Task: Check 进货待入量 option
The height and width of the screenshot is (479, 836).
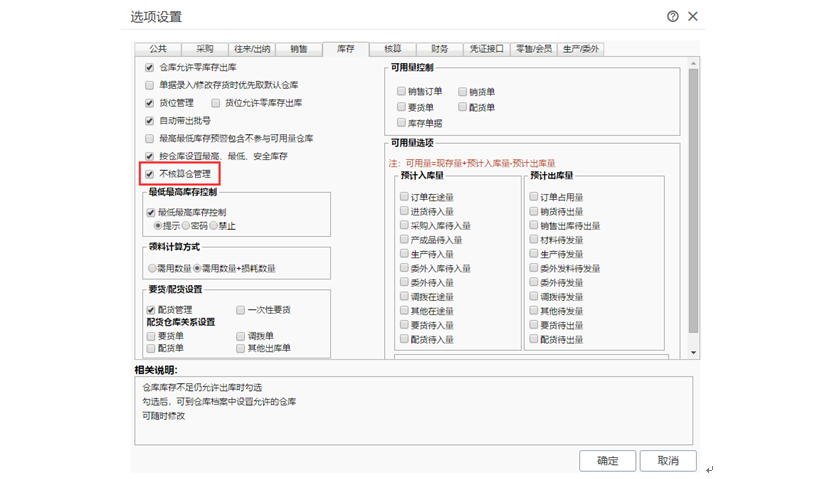Action: click(404, 211)
